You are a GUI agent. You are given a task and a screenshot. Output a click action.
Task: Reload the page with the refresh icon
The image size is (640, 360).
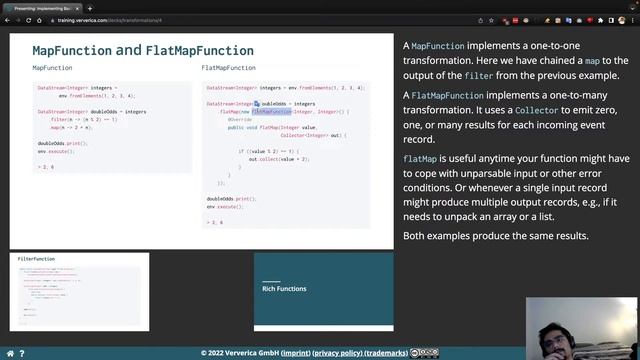point(29,20)
